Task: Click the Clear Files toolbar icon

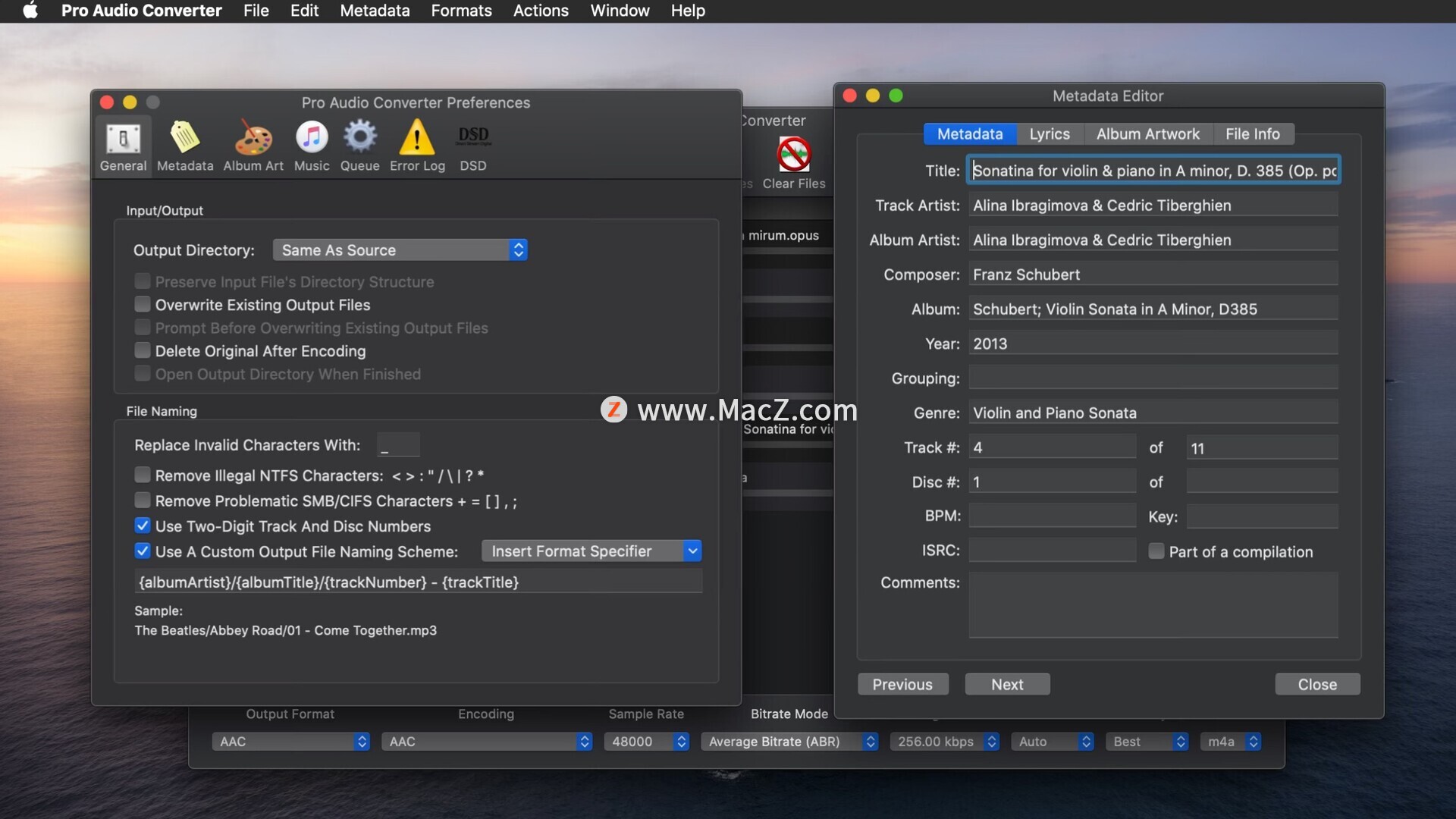Action: pyautogui.click(x=794, y=162)
